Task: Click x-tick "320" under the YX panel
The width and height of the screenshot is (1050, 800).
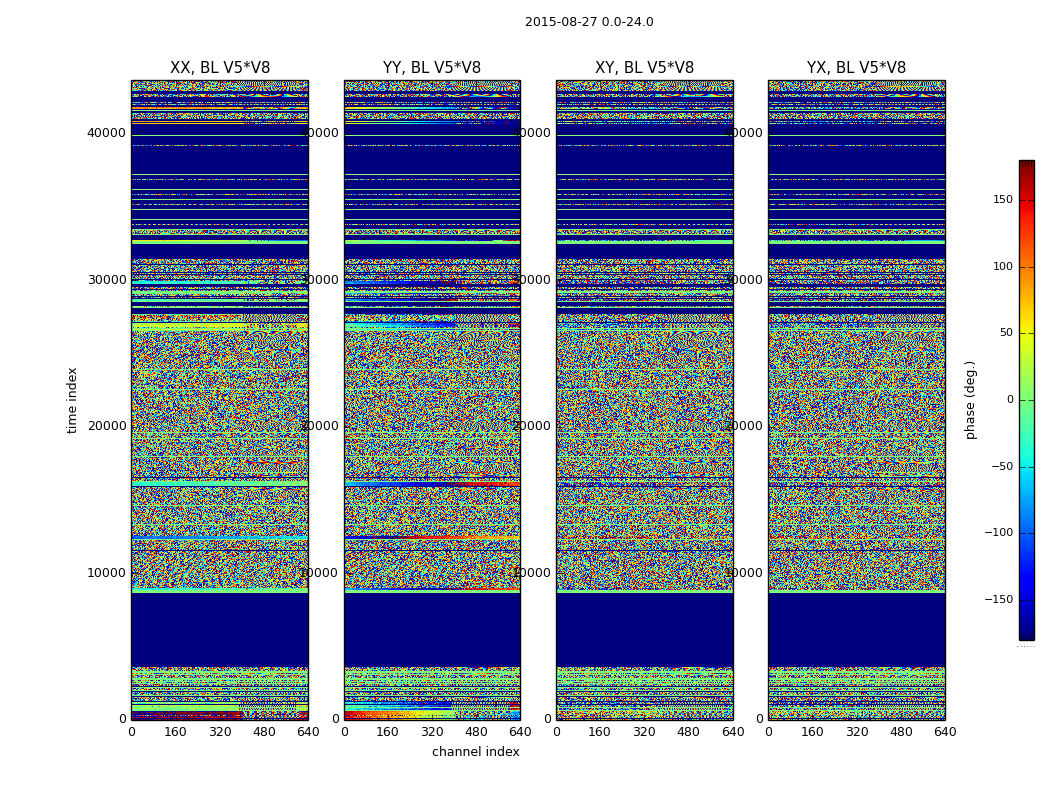Action: [x=857, y=732]
